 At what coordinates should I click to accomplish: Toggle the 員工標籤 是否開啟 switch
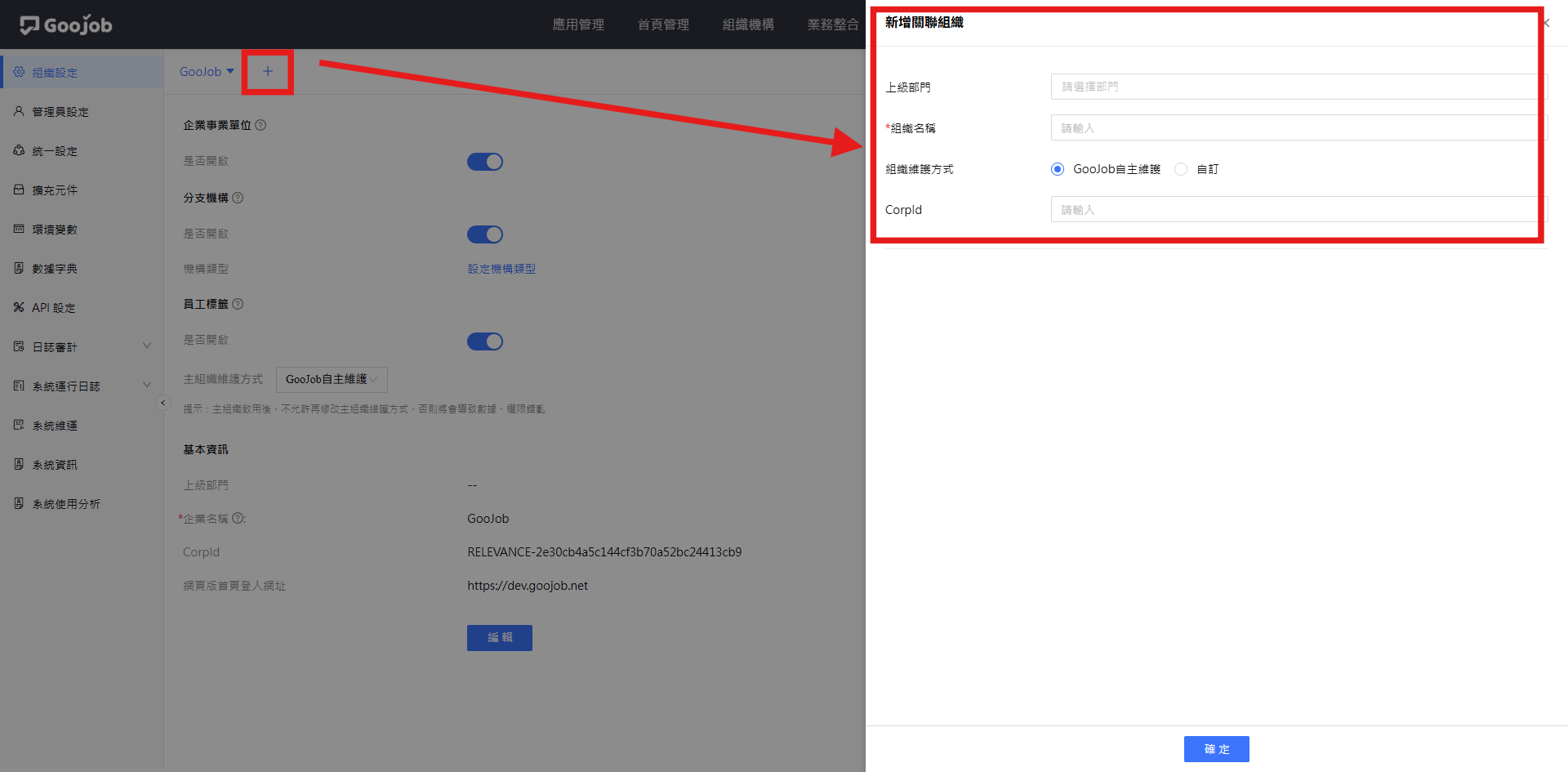485,341
